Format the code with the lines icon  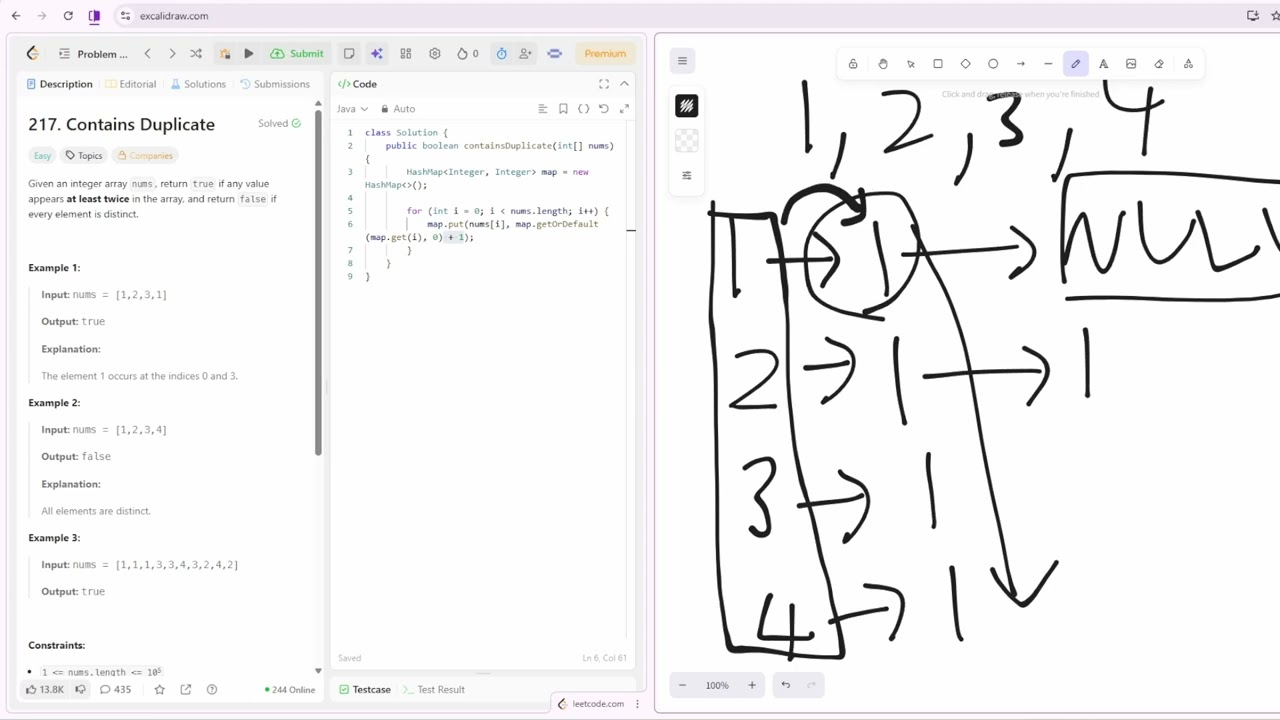click(x=543, y=109)
